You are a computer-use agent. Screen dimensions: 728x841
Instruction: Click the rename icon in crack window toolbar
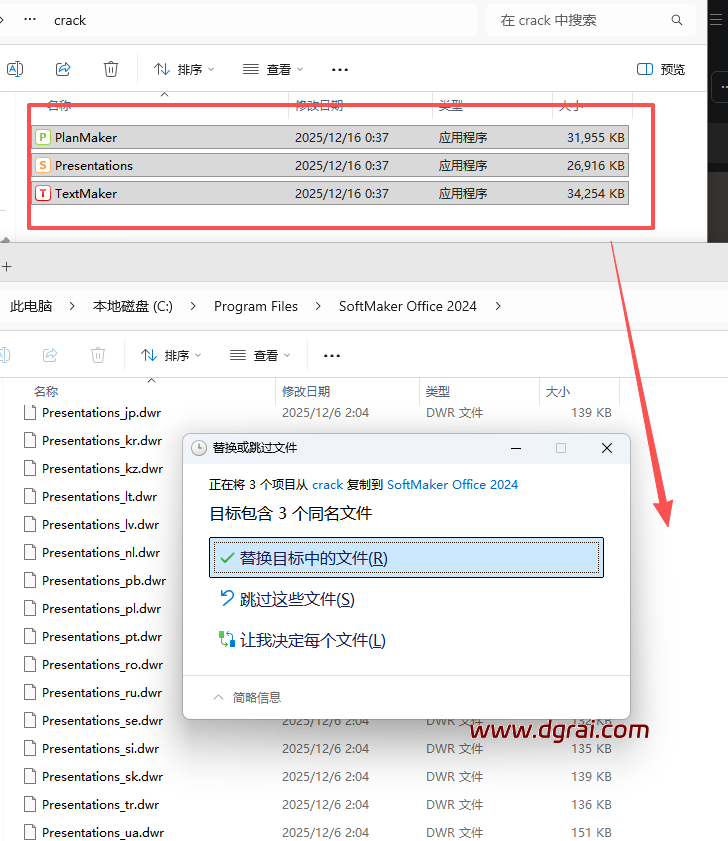point(14,69)
